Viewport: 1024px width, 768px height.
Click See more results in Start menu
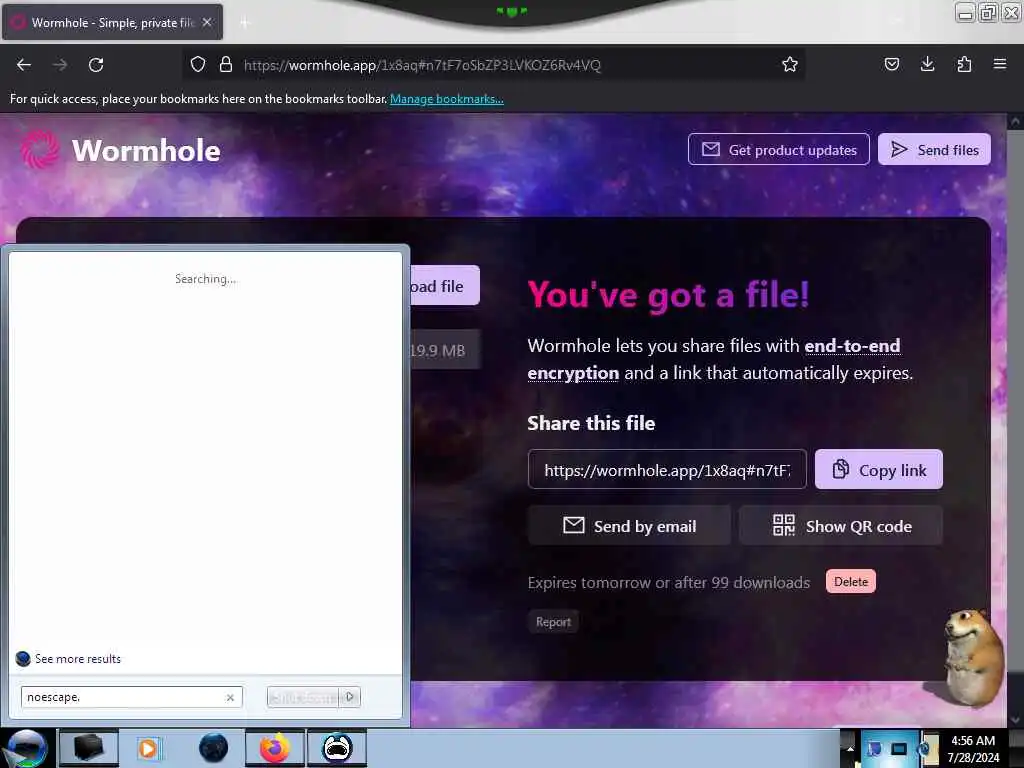pyautogui.click(x=78, y=658)
